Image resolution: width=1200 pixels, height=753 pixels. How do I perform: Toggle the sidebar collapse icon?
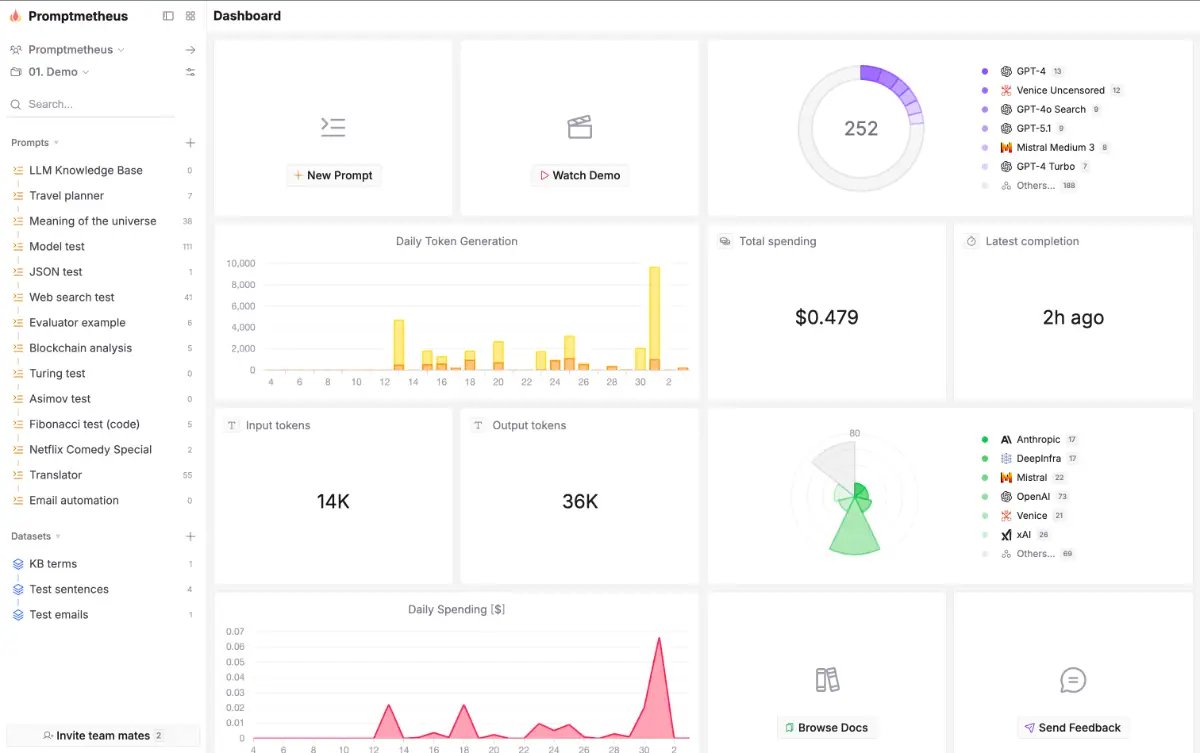coord(168,16)
